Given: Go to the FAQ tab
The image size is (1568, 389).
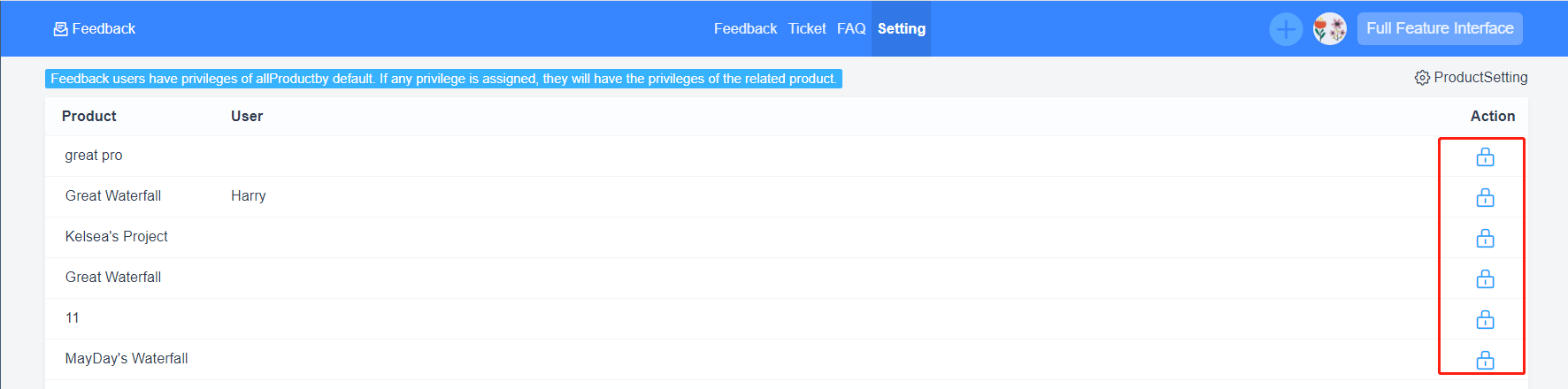Looking at the screenshot, I should [x=851, y=28].
